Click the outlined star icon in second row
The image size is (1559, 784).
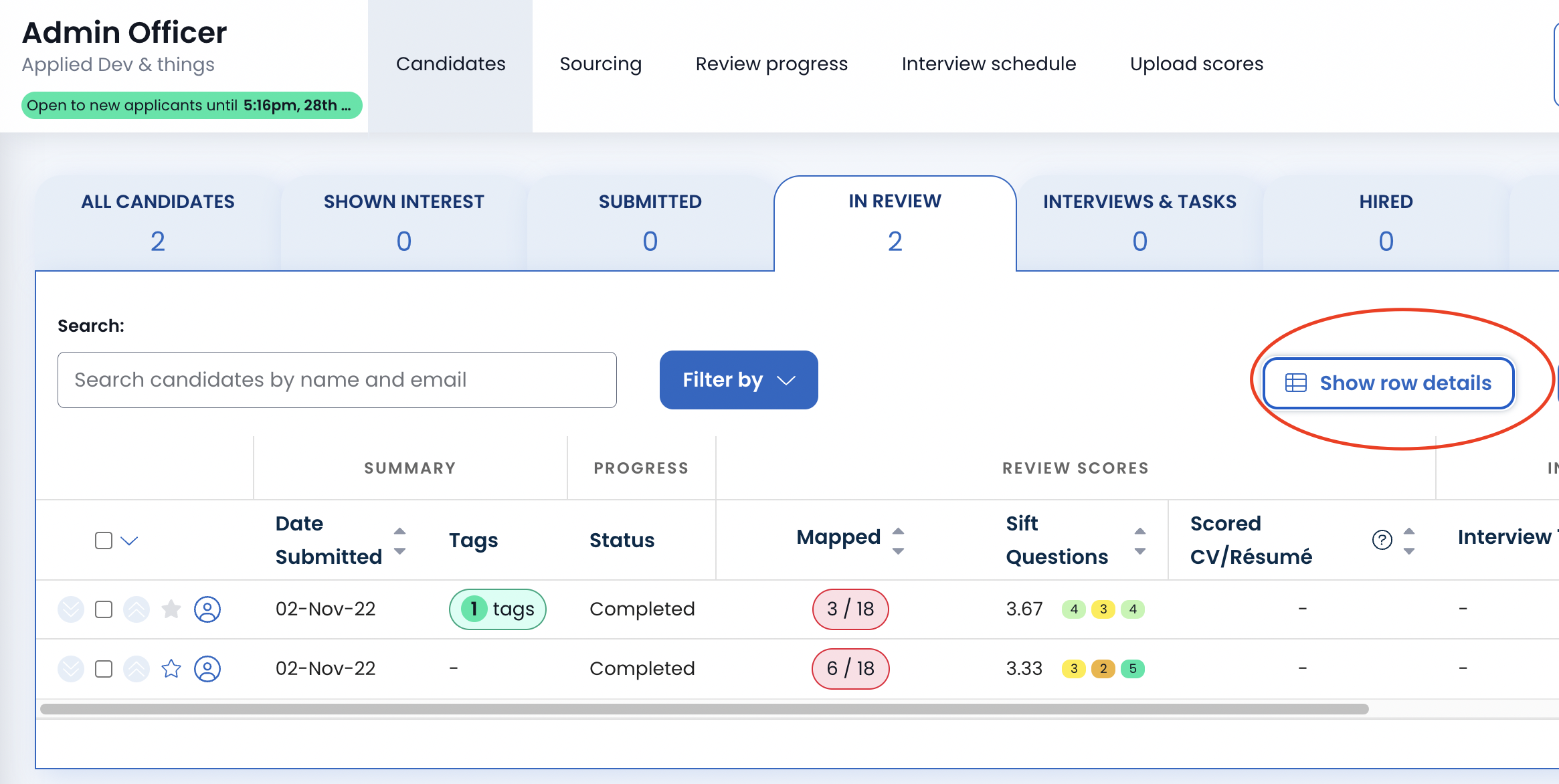pyautogui.click(x=171, y=669)
